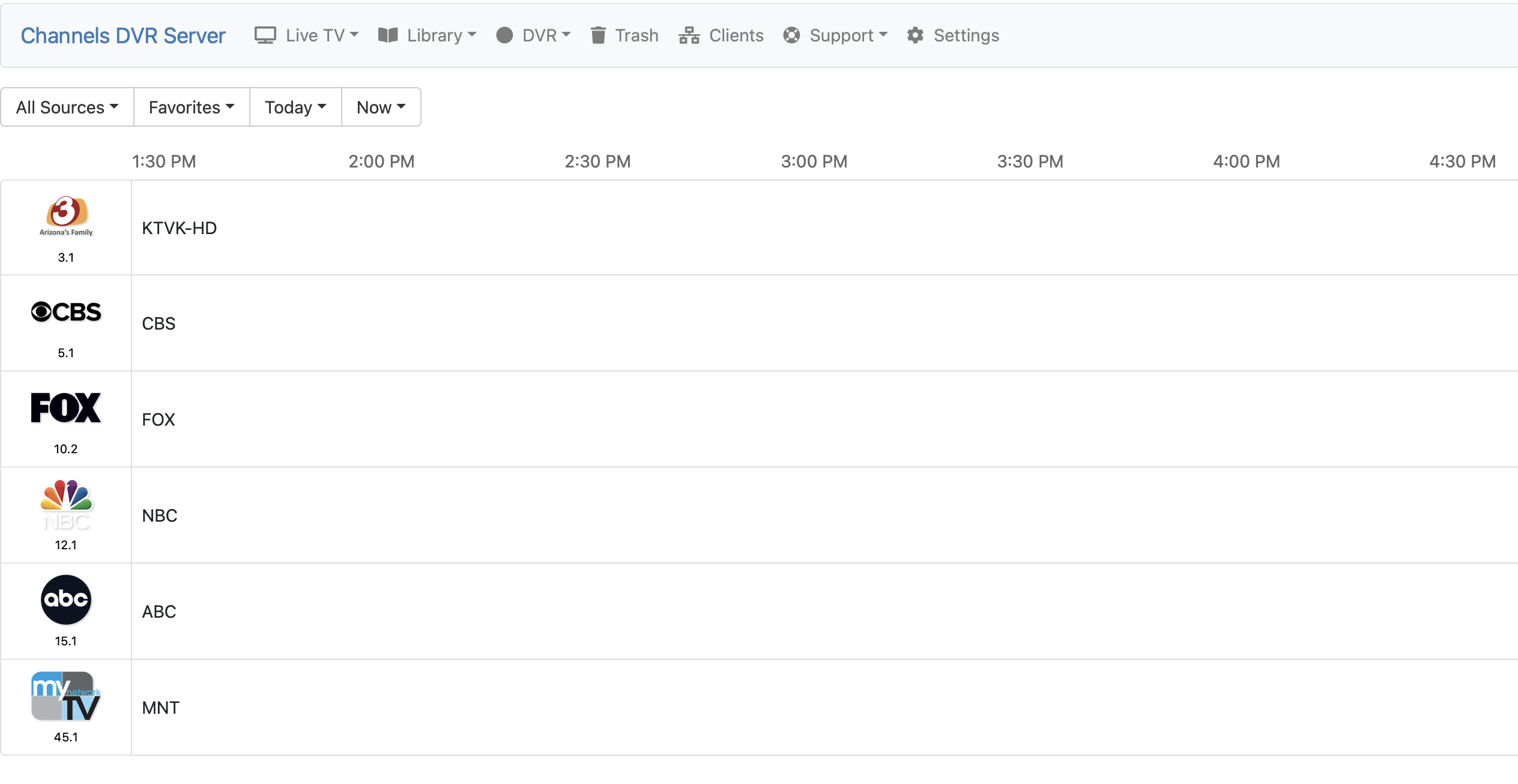Click the NBC peacock logo

[66, 504]
